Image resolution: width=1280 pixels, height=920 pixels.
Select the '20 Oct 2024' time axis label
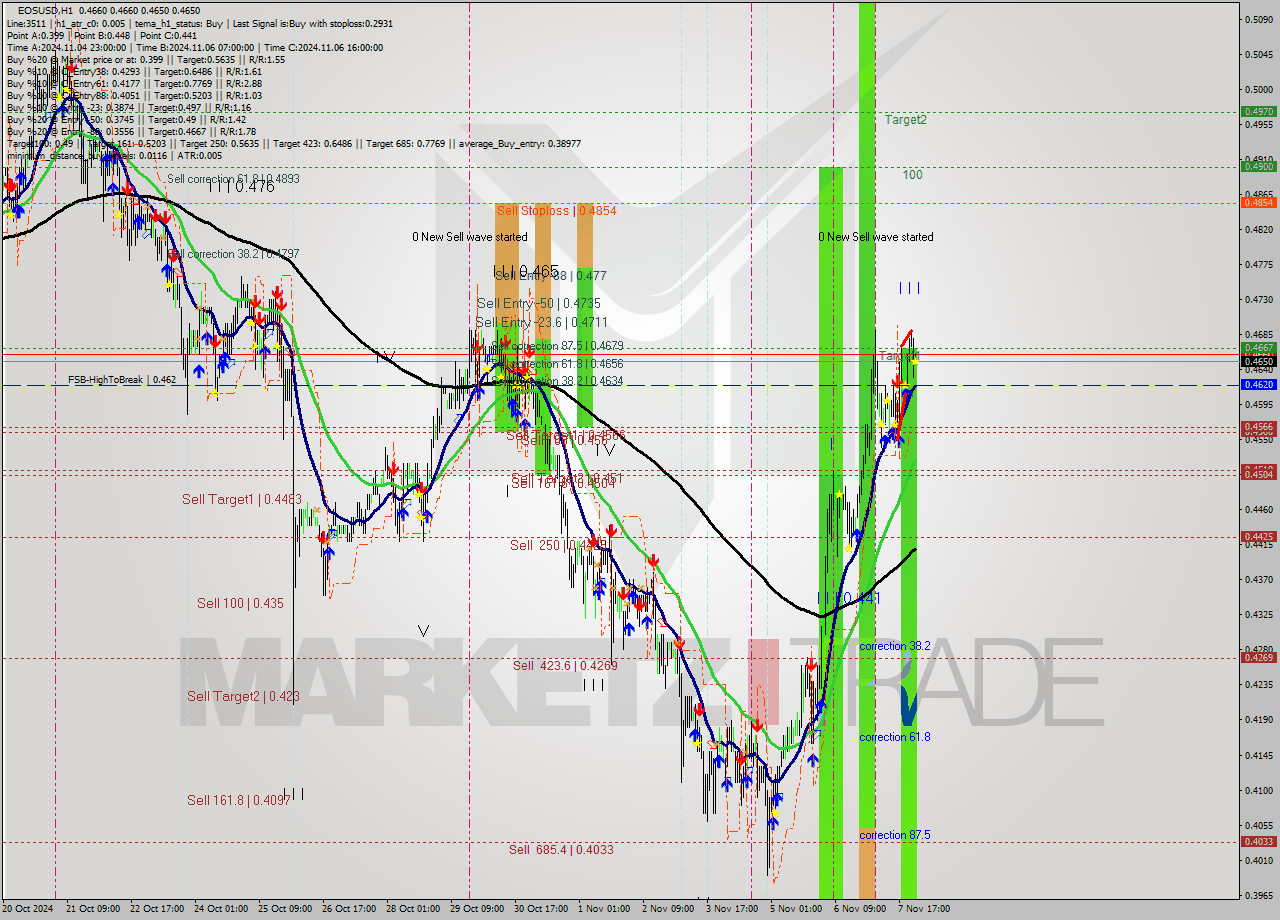[29, 909]
